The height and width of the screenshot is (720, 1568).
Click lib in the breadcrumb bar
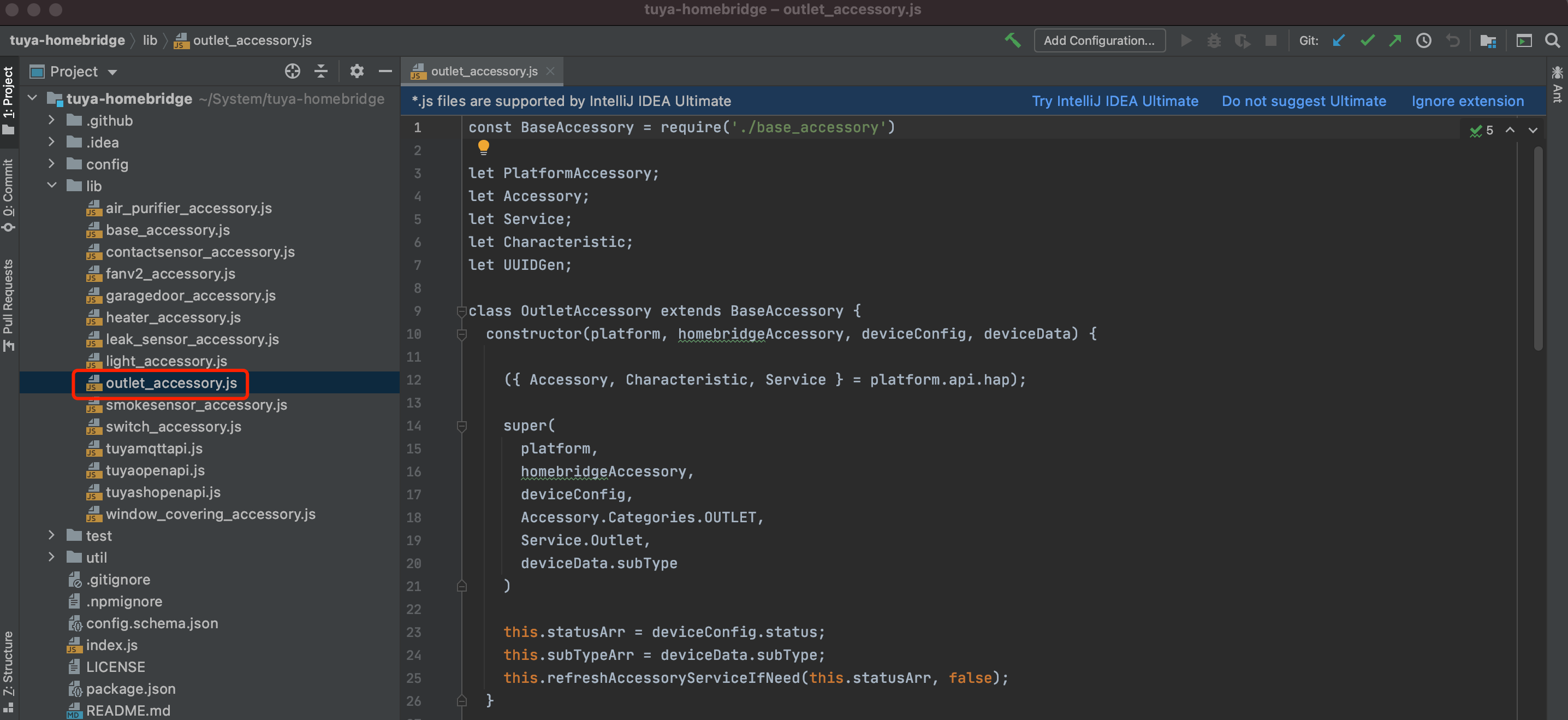(150, 41)
